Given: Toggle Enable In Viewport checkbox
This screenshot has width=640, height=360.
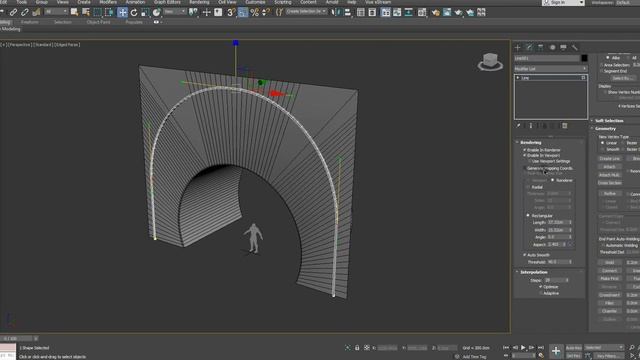Looking at the screenshot, I should point(525,156).
